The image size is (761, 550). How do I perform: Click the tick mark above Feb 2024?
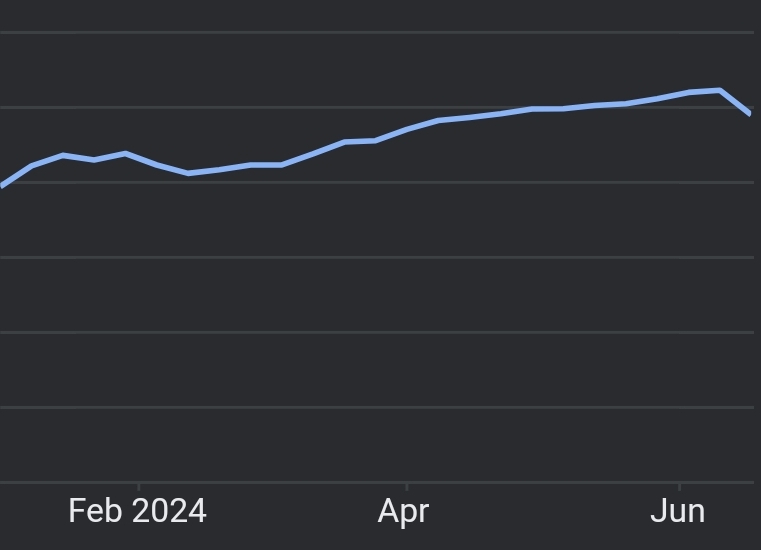(x=139, y=486)
